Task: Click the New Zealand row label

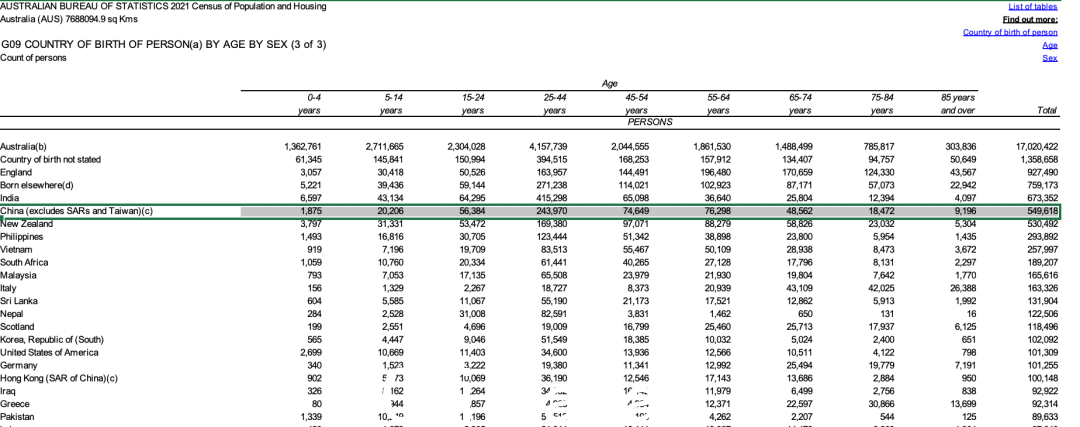Action: [x=26, y=224]
